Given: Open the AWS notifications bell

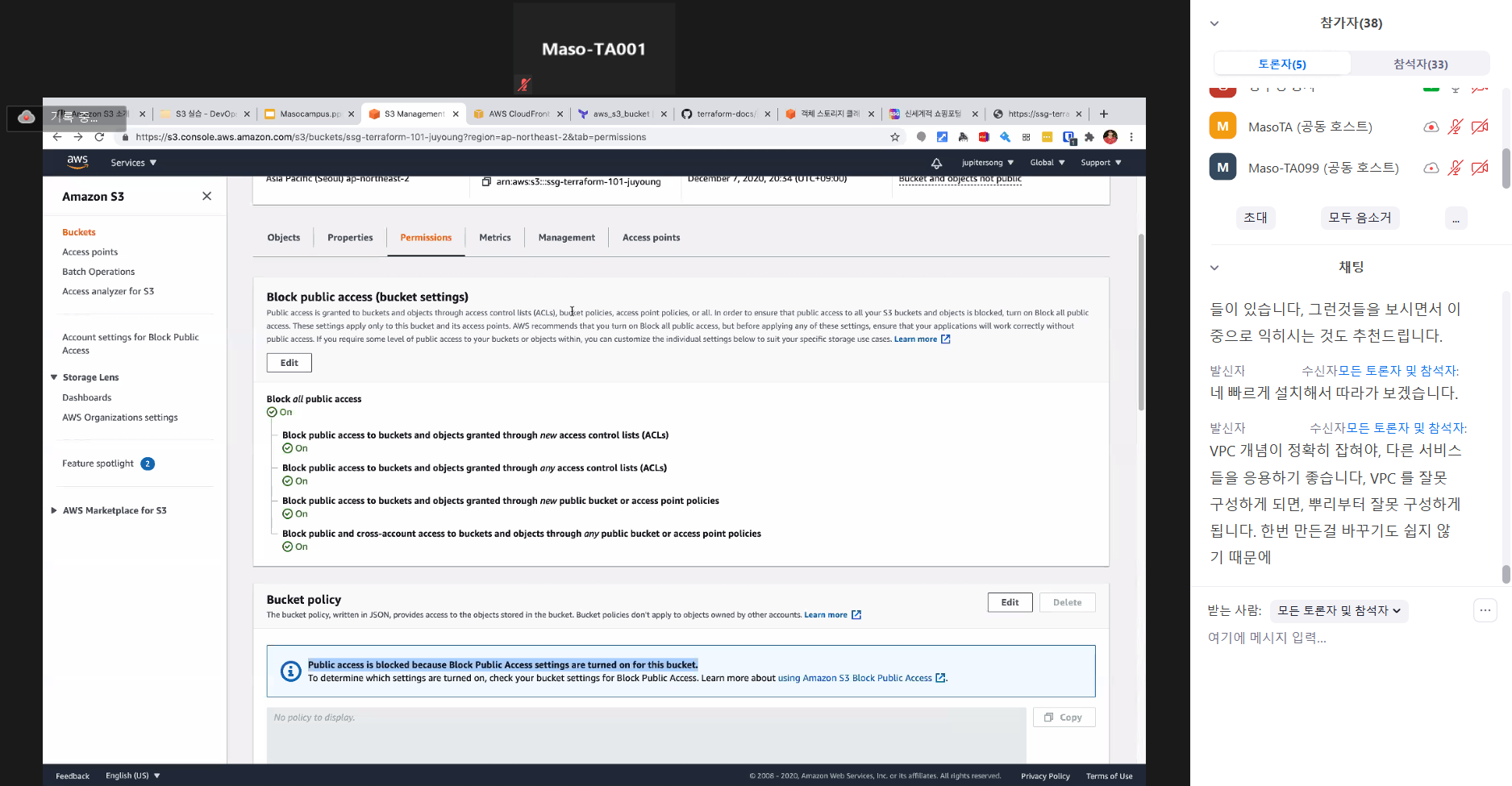Looking at the screenshot, I should 936,163.
